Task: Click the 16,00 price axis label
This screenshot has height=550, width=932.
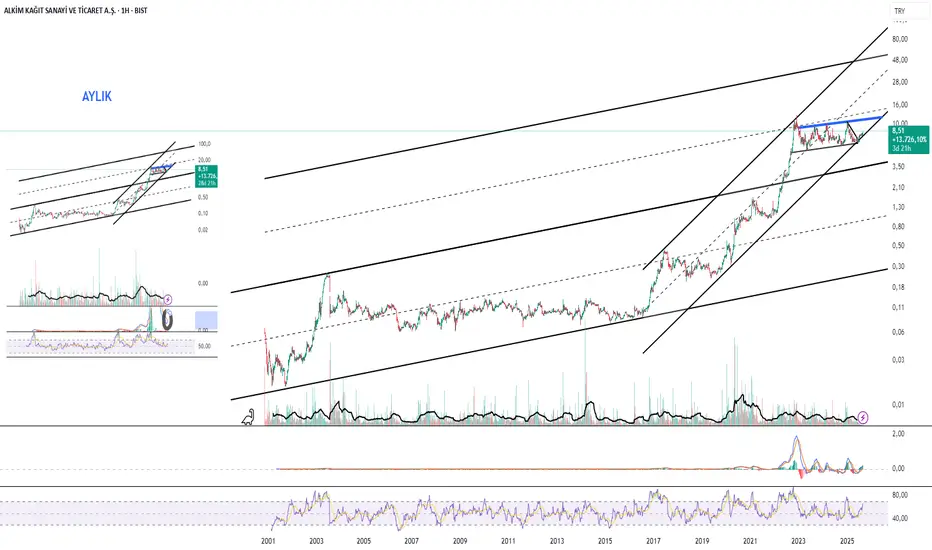Action: [x=900, y=105]
